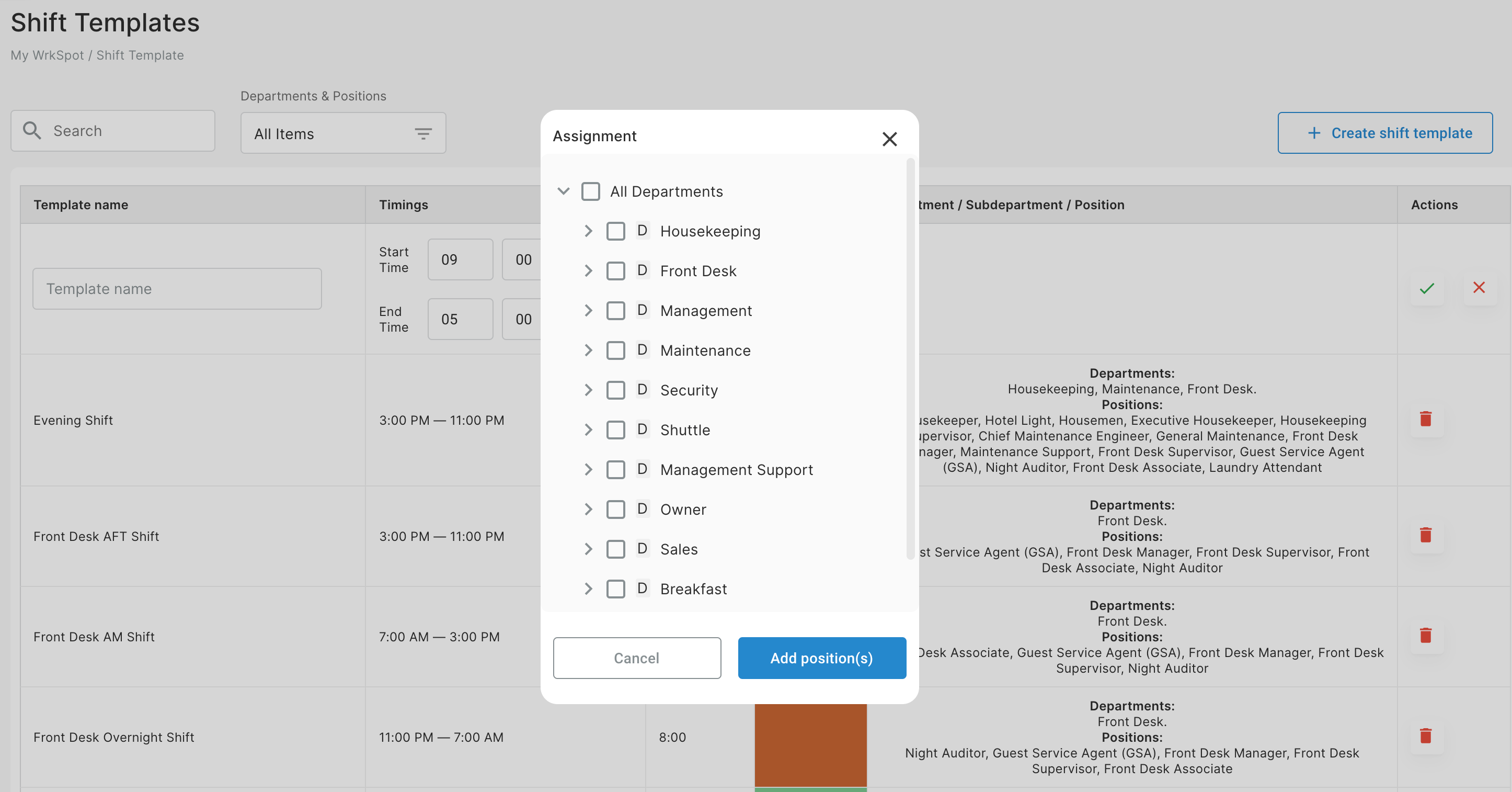Image resolution: width=1512 pixels, height=792 pixels.
Task: Expand the Front Desk department
Action: [x=588, y=270]
